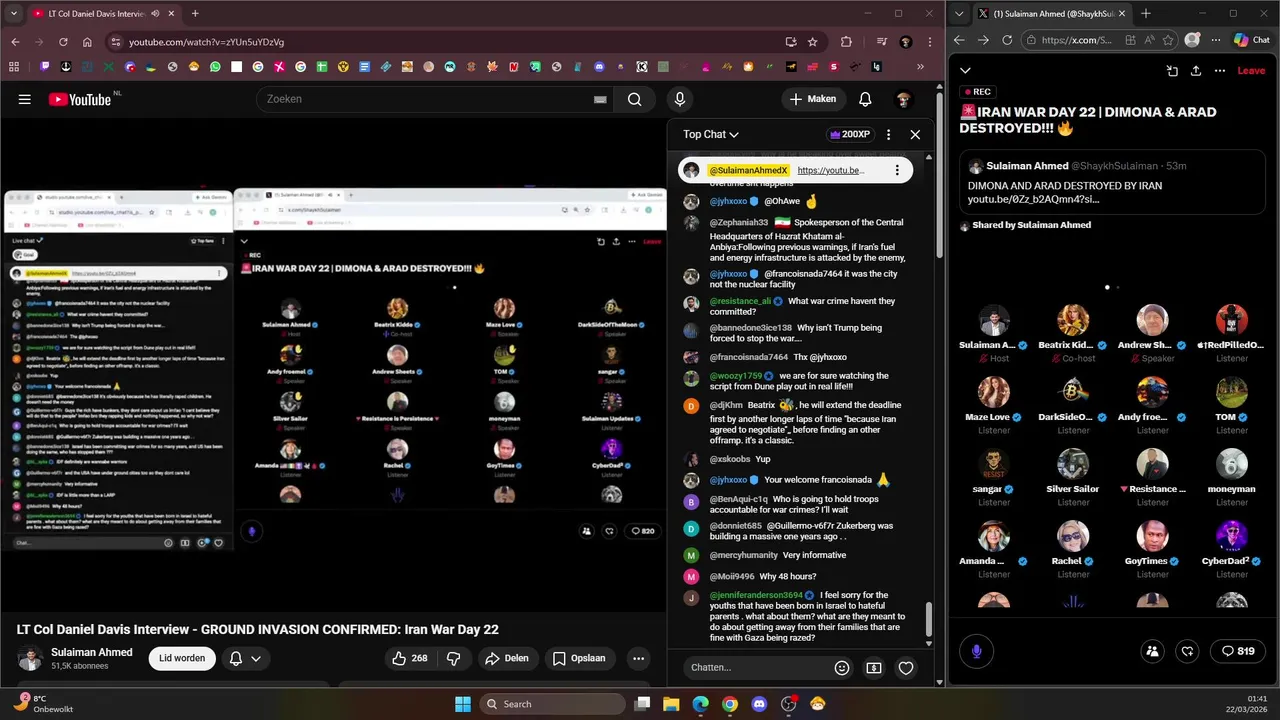The image size is (1280, 720).
Task: Click the Delen share button
Action: 507,658
